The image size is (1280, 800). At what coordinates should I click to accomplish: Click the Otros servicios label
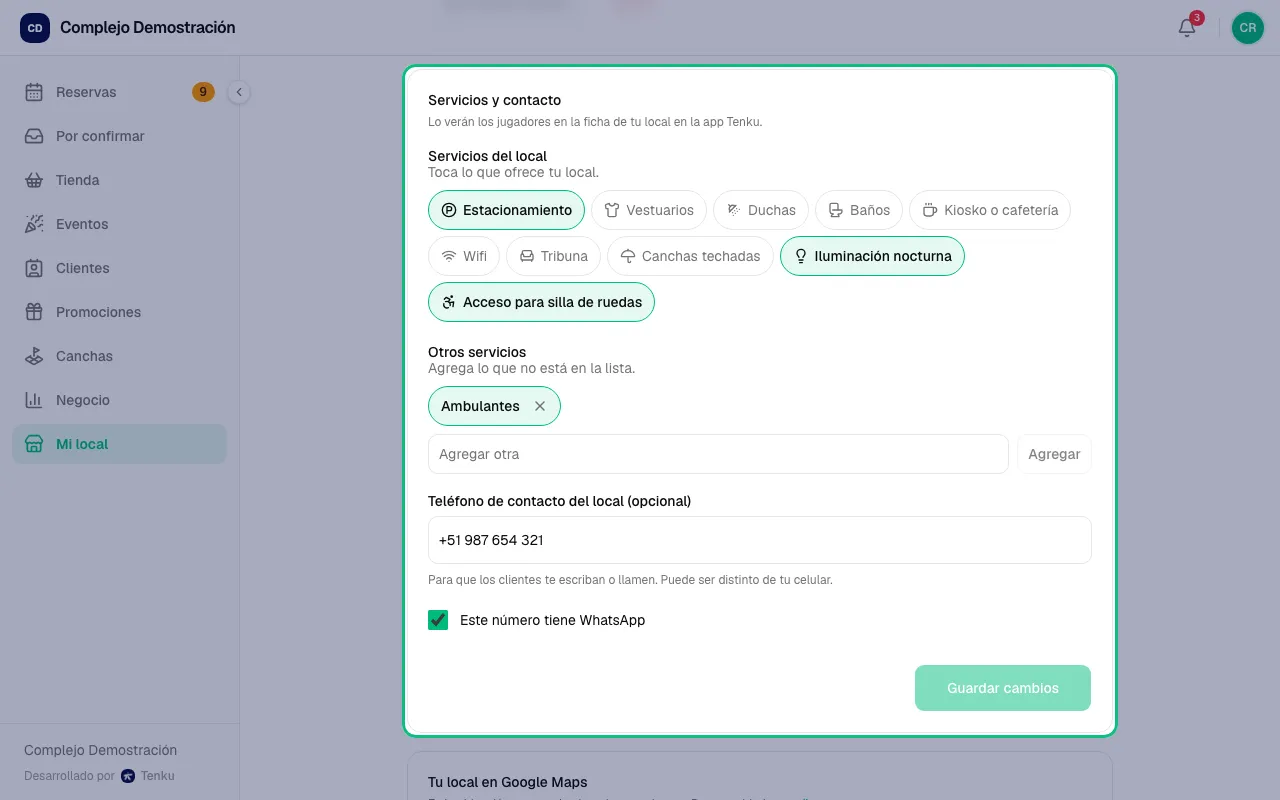click(477, 352)
